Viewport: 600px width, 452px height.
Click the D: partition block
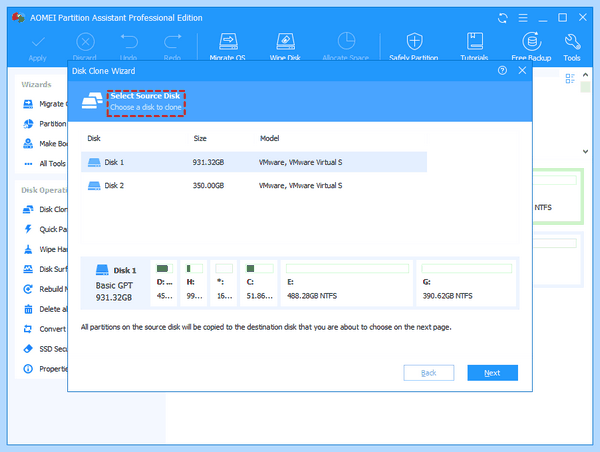click(x=164, y=283)
